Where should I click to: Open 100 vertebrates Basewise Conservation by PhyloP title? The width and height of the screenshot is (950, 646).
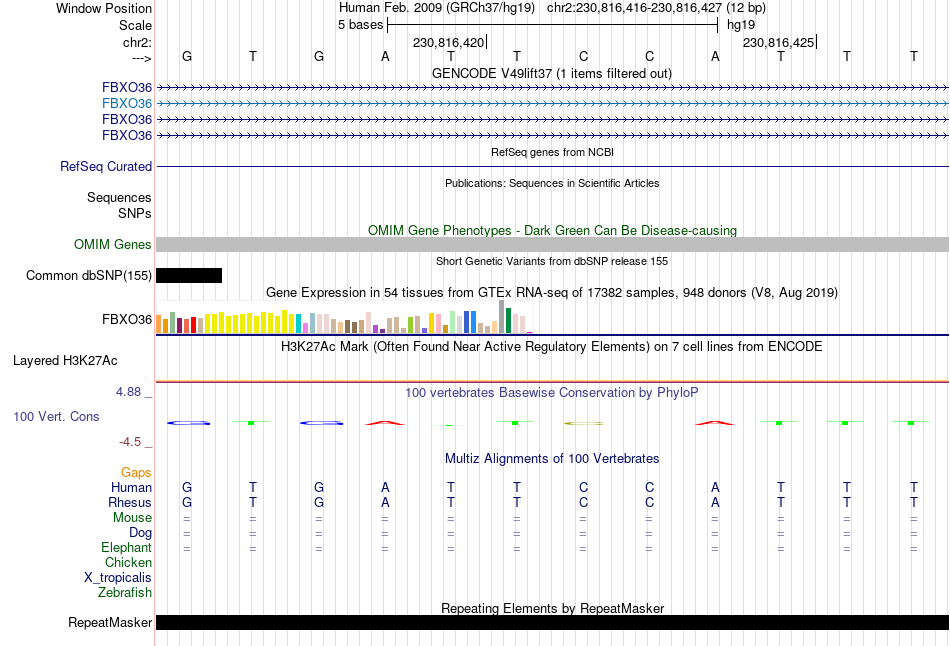coord(552,393)
